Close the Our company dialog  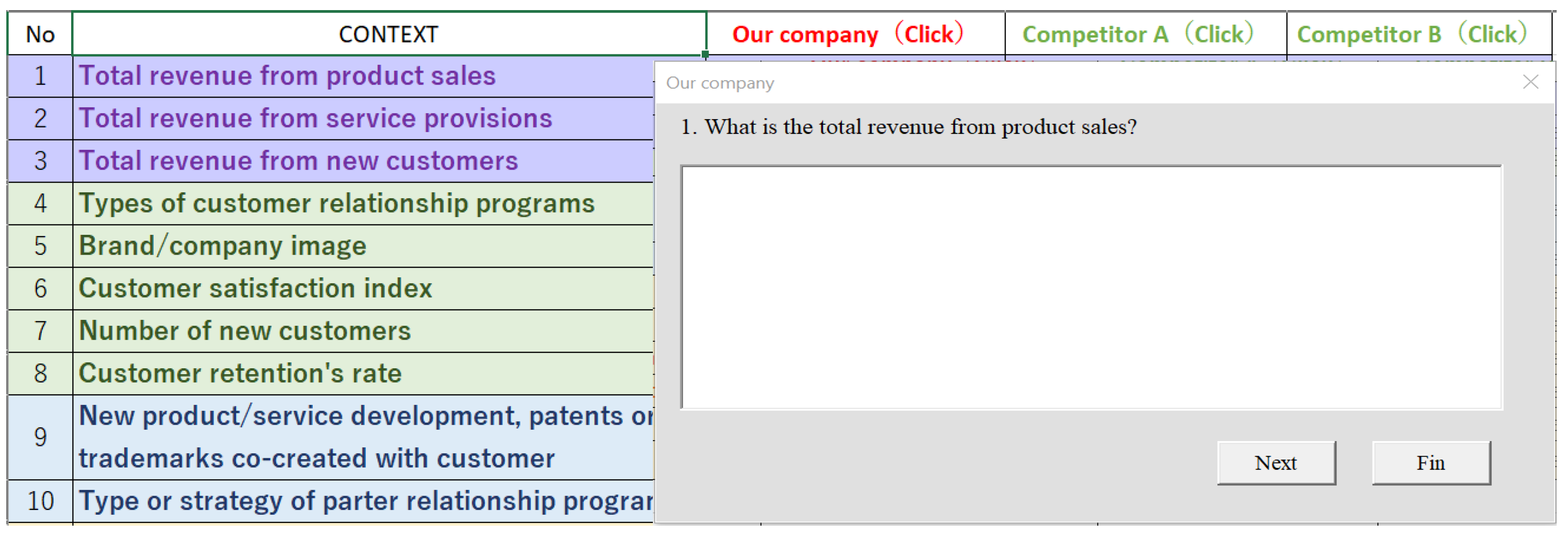[1530, 82]
